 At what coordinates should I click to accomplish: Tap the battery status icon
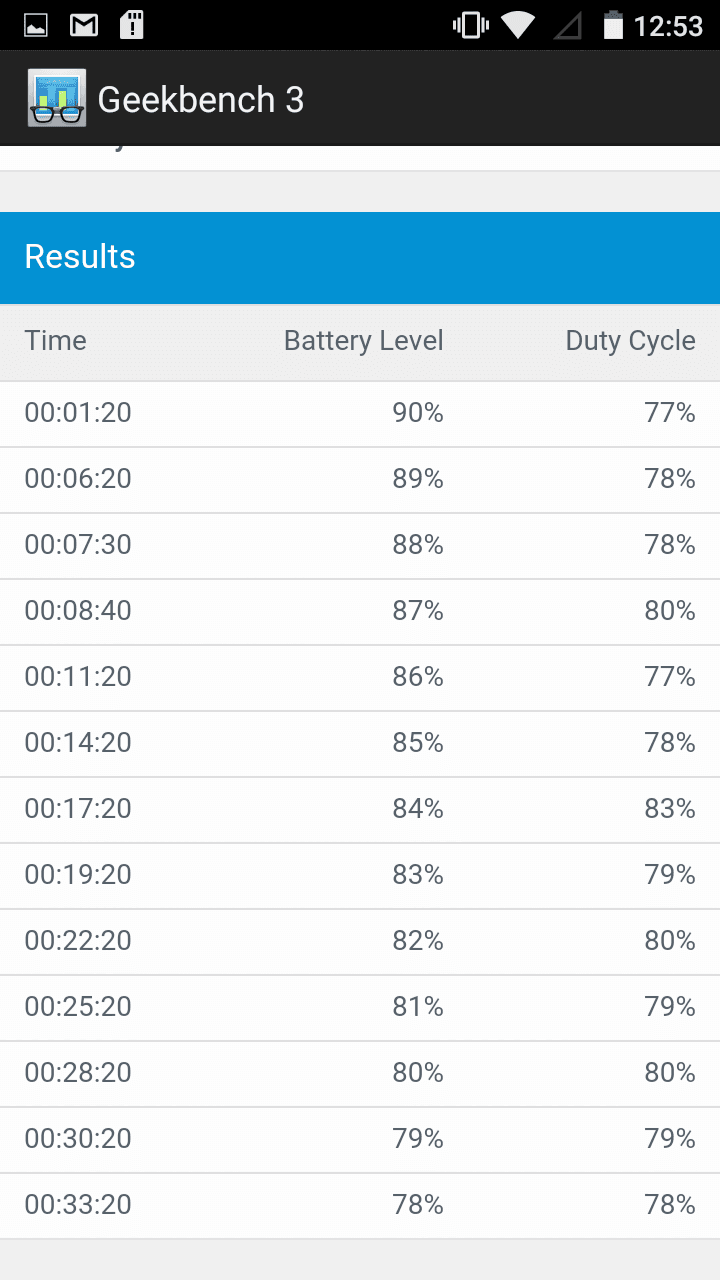[x=613, y=25]
